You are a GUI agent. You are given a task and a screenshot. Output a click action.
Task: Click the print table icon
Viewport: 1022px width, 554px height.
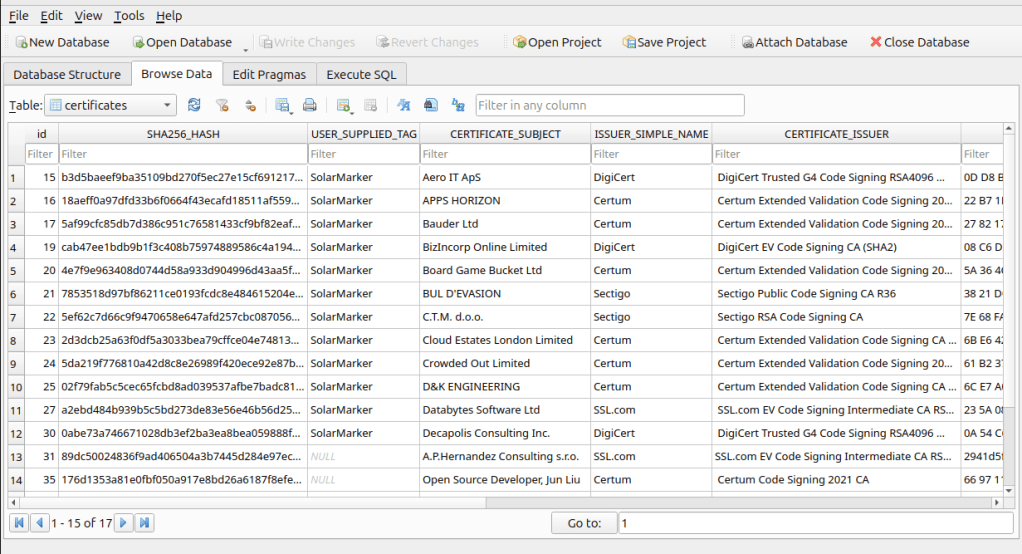tap(310, 105)
